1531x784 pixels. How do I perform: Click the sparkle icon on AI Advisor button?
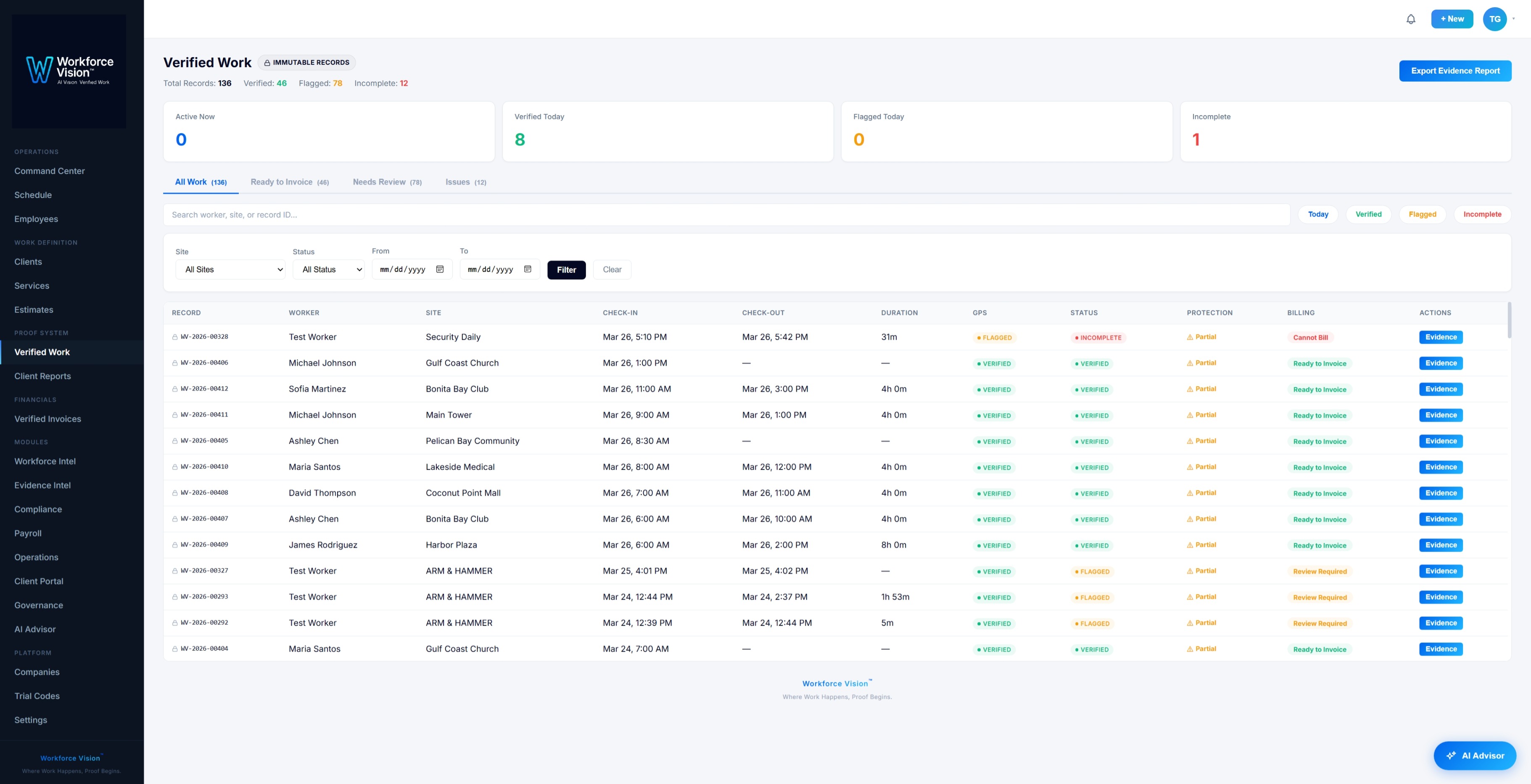point(1451,755)
